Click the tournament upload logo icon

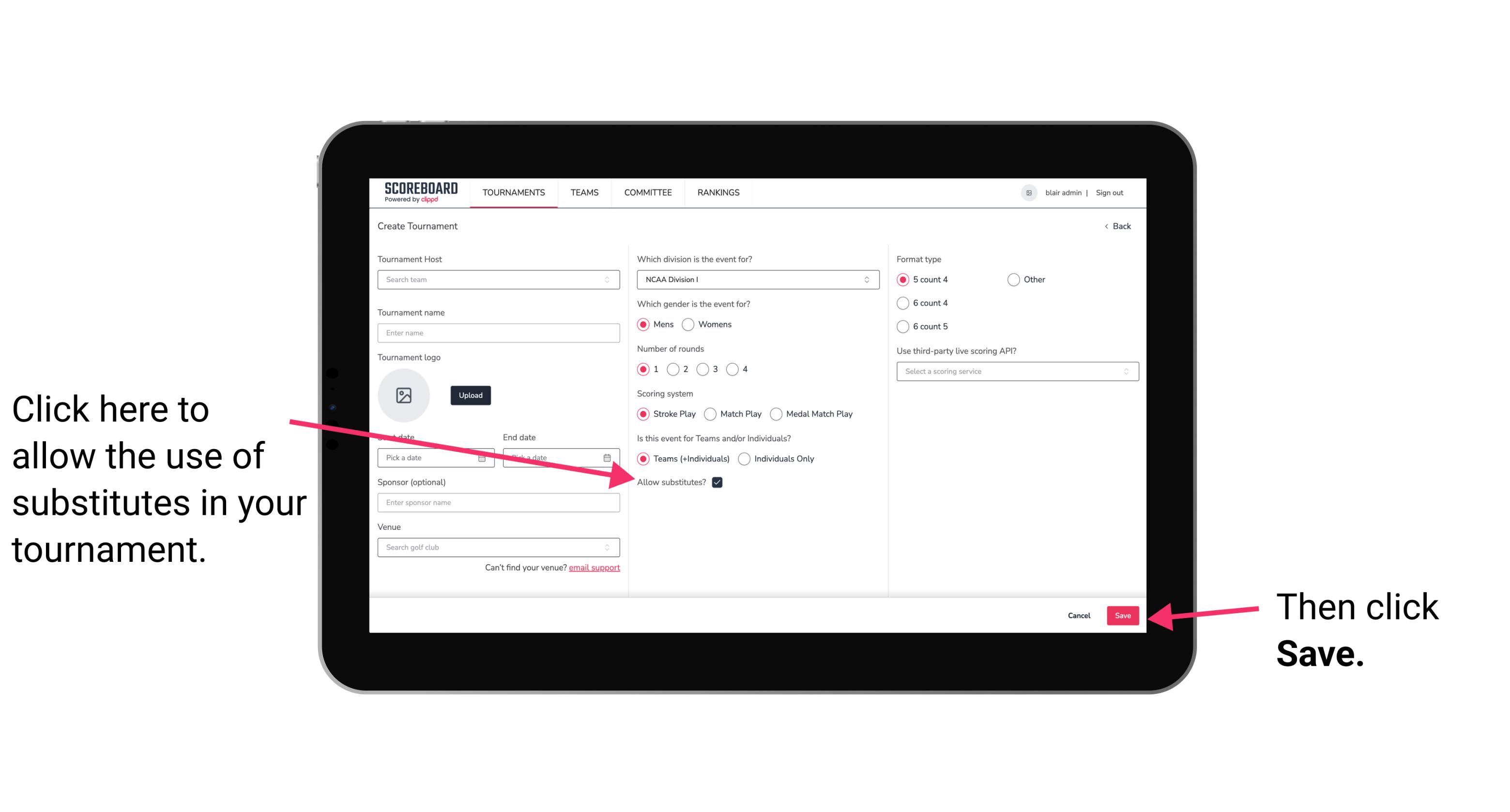404,395
